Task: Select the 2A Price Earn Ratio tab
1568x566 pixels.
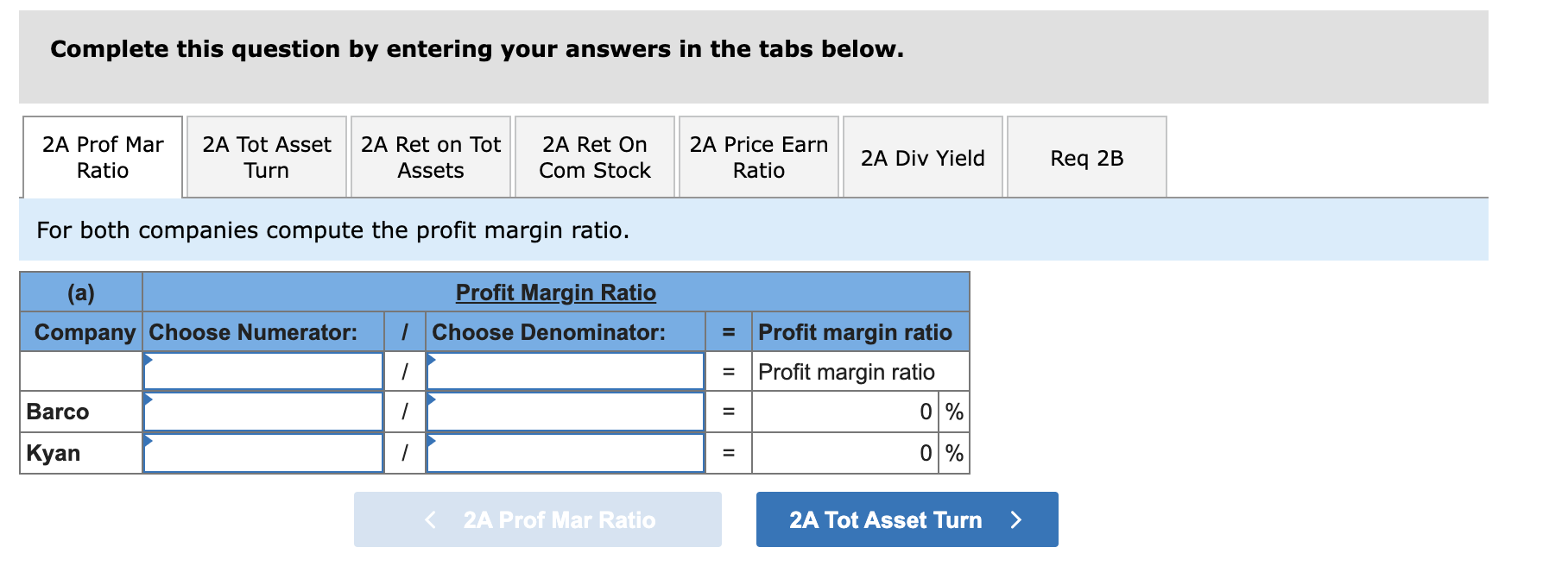Action: (x=758, y=156)
